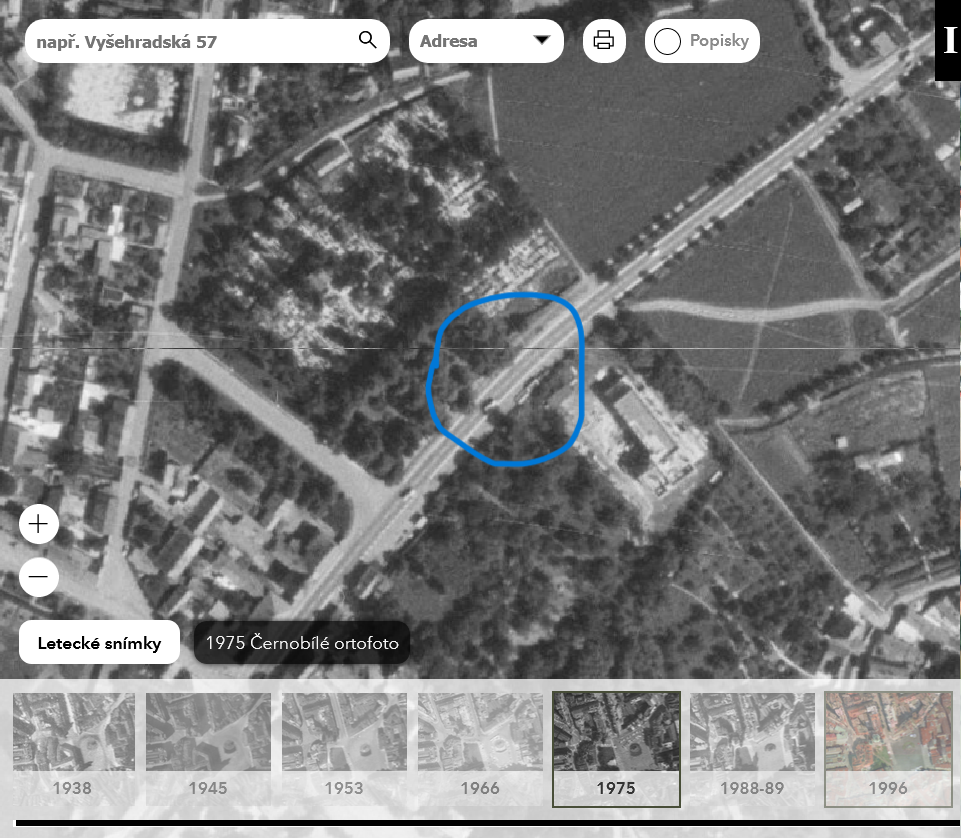961x838 pixels.
Task: Click the print map icon
Action: 604,40
